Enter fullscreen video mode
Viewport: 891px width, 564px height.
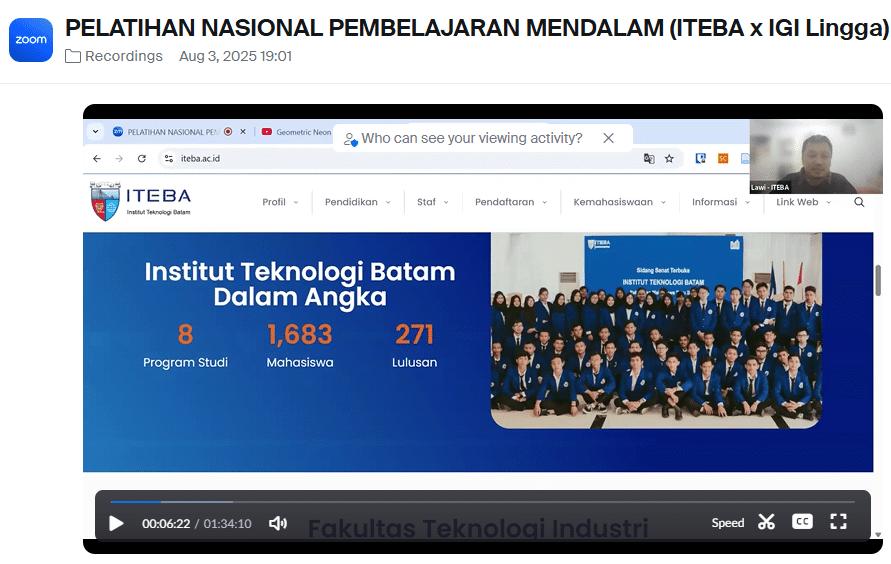(838, 521)
